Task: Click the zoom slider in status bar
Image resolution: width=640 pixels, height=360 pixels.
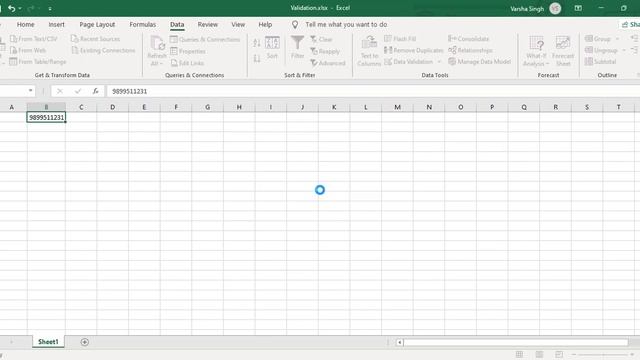Action: pyautogui.click(x=603, y=355)
